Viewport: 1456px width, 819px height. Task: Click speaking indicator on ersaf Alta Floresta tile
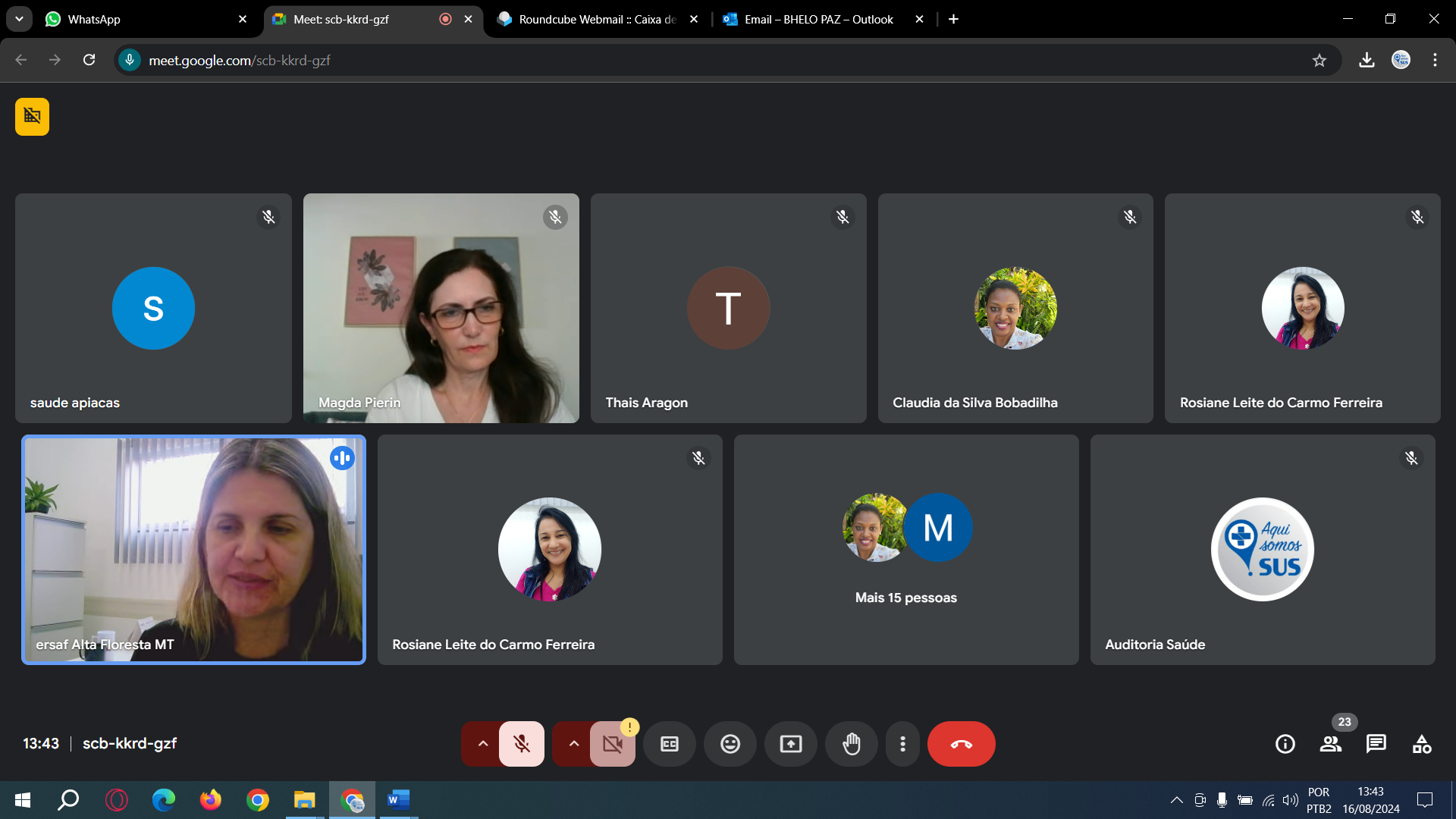(x=342, y=458)
